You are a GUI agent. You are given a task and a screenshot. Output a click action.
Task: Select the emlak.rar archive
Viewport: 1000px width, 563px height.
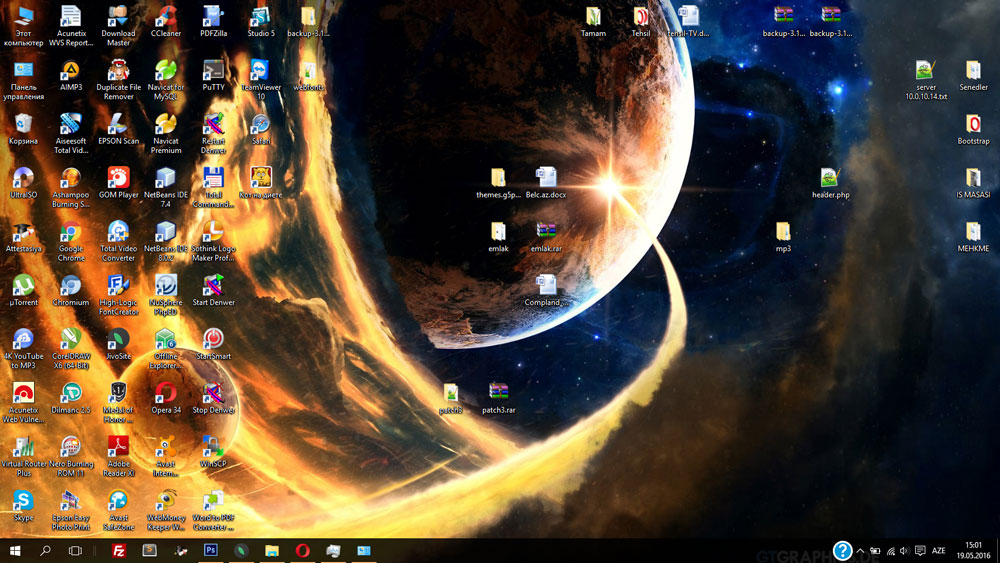pos(546,237)
